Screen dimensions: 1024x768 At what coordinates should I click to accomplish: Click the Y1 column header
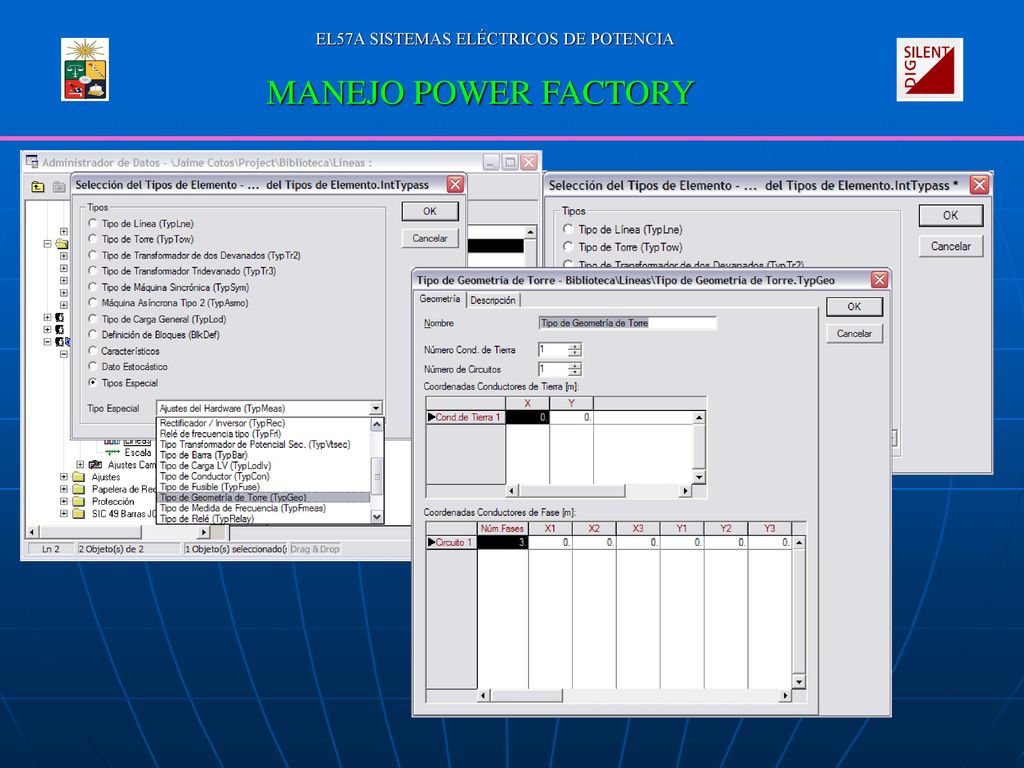(682, 528)
